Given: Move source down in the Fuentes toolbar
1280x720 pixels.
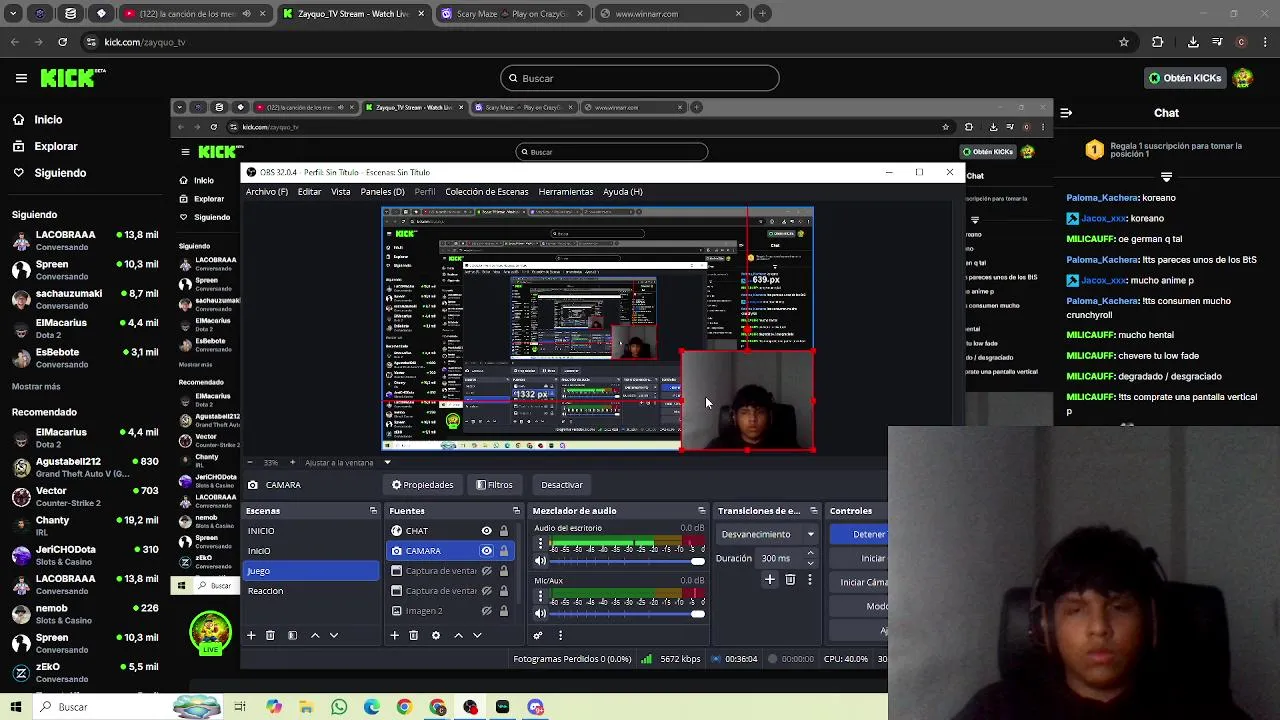Looking at the screenshot, I should pyautogui.click(x=477, y=635).
